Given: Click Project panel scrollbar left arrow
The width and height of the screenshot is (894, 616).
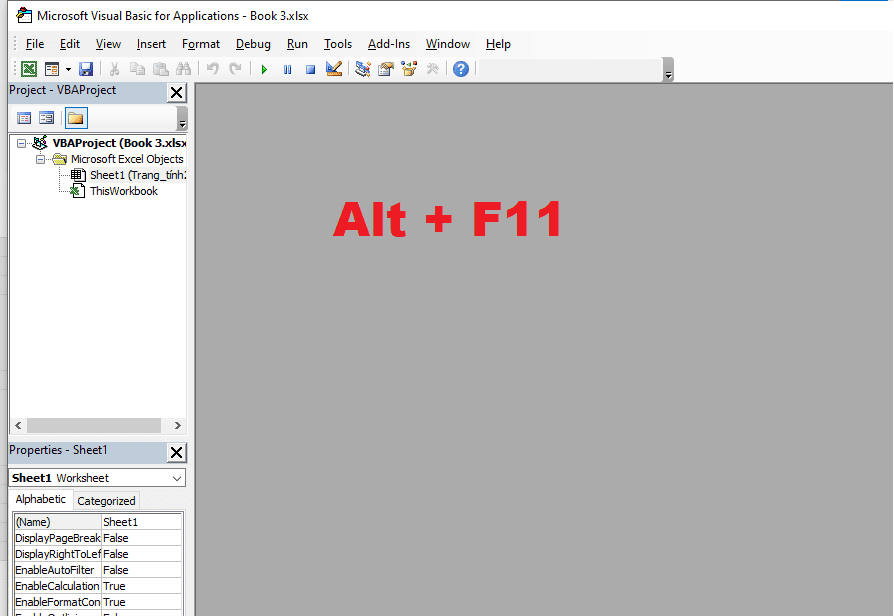Looking at the screenshot, I should [18, 425].
